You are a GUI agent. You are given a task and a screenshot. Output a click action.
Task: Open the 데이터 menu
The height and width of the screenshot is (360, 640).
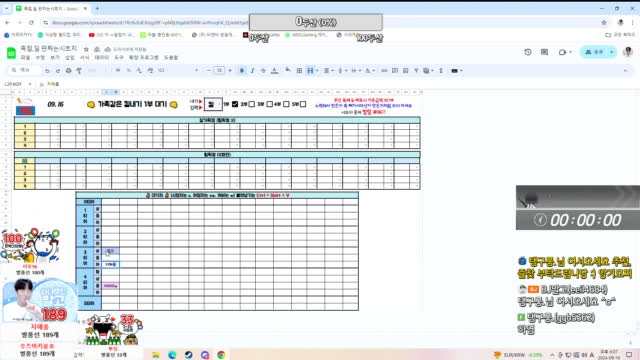pos(102,58)
